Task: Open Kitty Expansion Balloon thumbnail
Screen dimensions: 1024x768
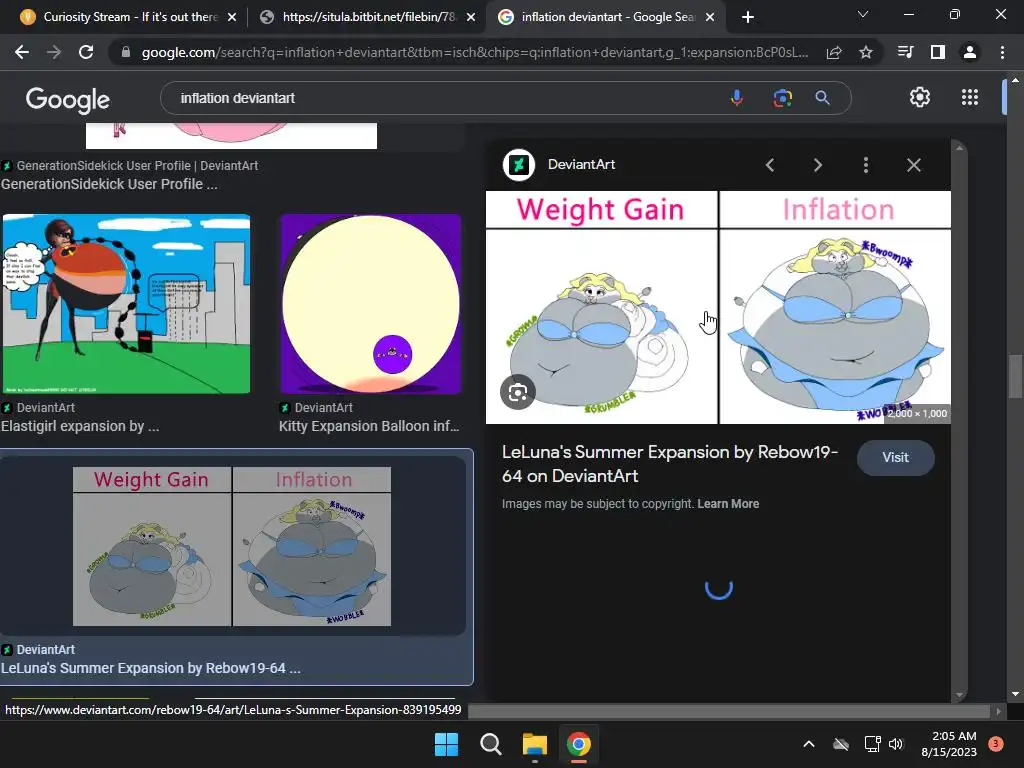Action: 371,304
